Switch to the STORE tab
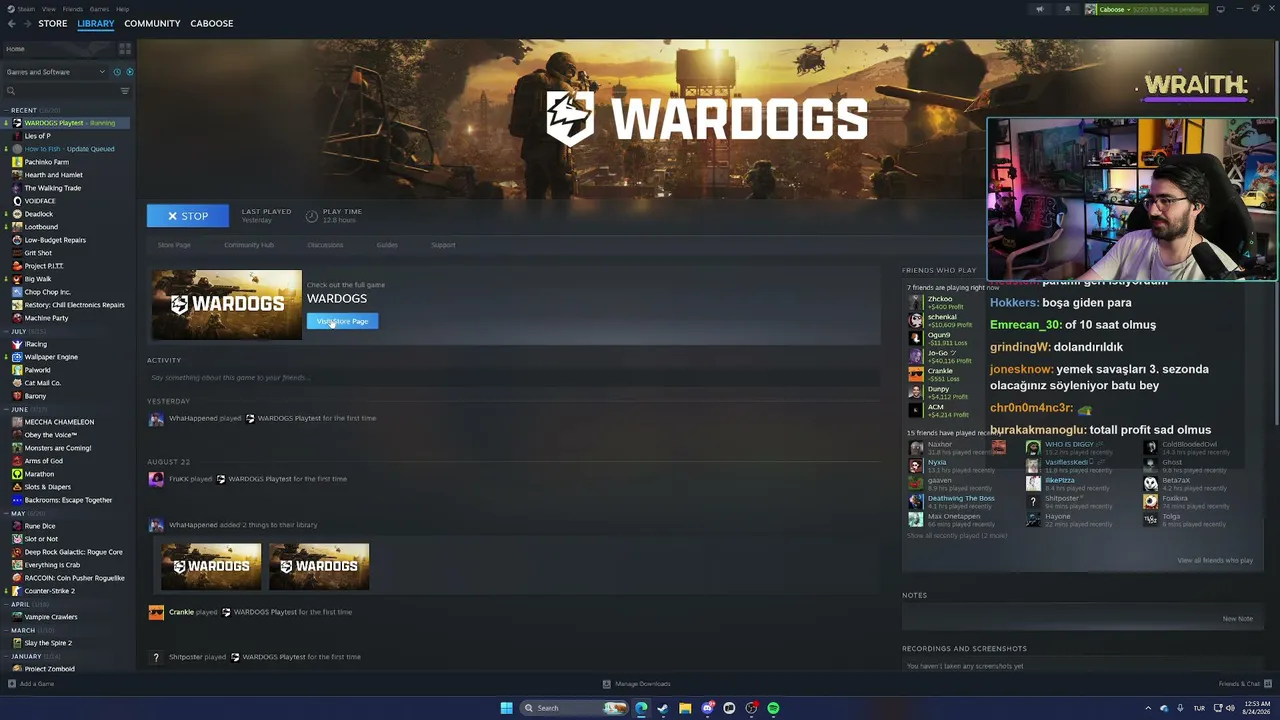This screenshot has width=1280, height=720. (53, 23)
